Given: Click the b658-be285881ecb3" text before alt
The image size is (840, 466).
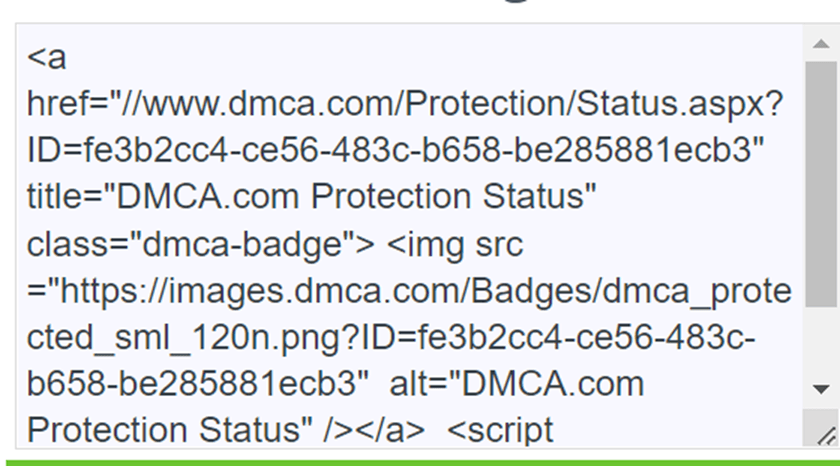Looking at the screenshot, I should (x=198, y=385).
